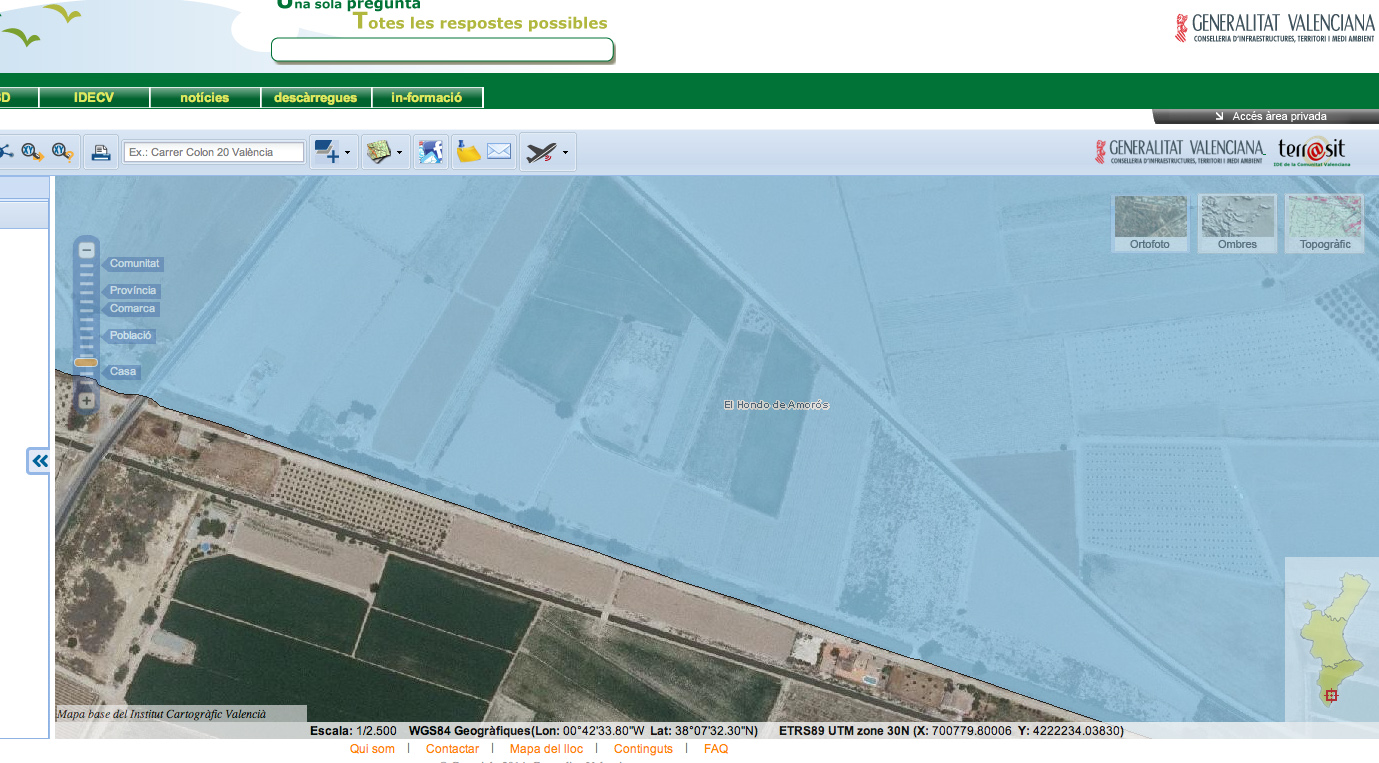Go to the descàrregues tab
Screen dimensions: 1379x763
pyautogui.click(x=315, y=98)
